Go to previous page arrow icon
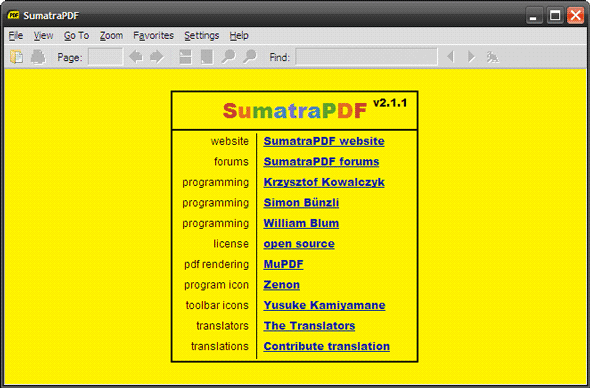590x388 pixels. click(136, 57)
